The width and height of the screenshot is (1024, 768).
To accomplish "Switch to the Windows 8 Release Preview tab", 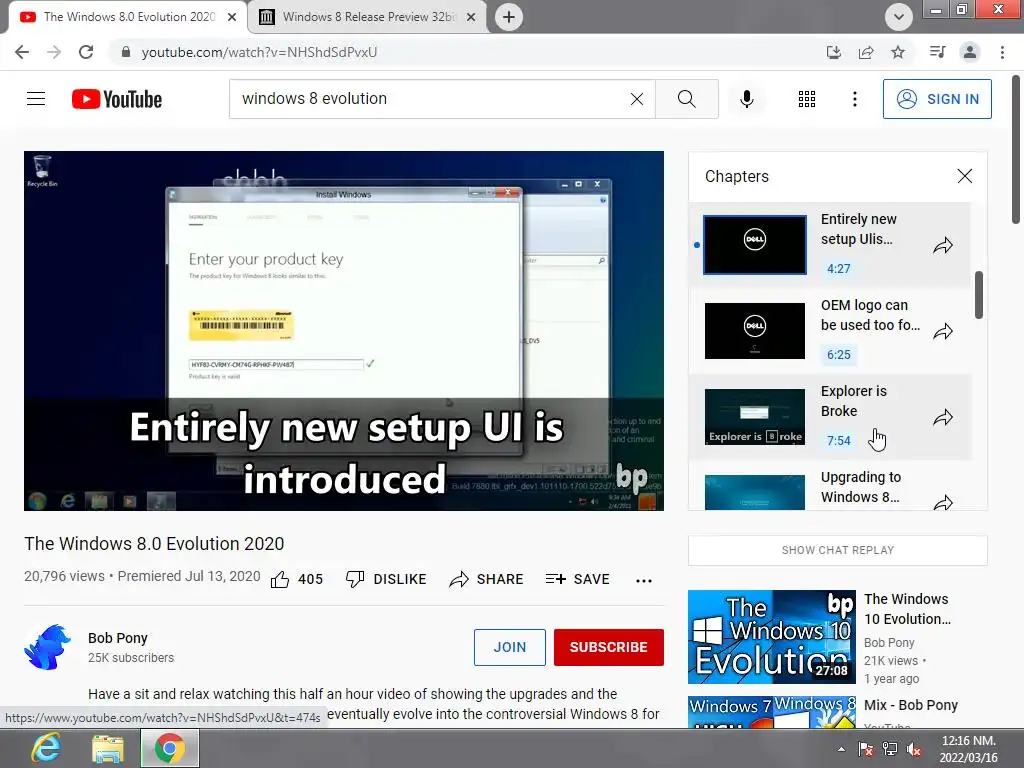I will tap(367, 17).
